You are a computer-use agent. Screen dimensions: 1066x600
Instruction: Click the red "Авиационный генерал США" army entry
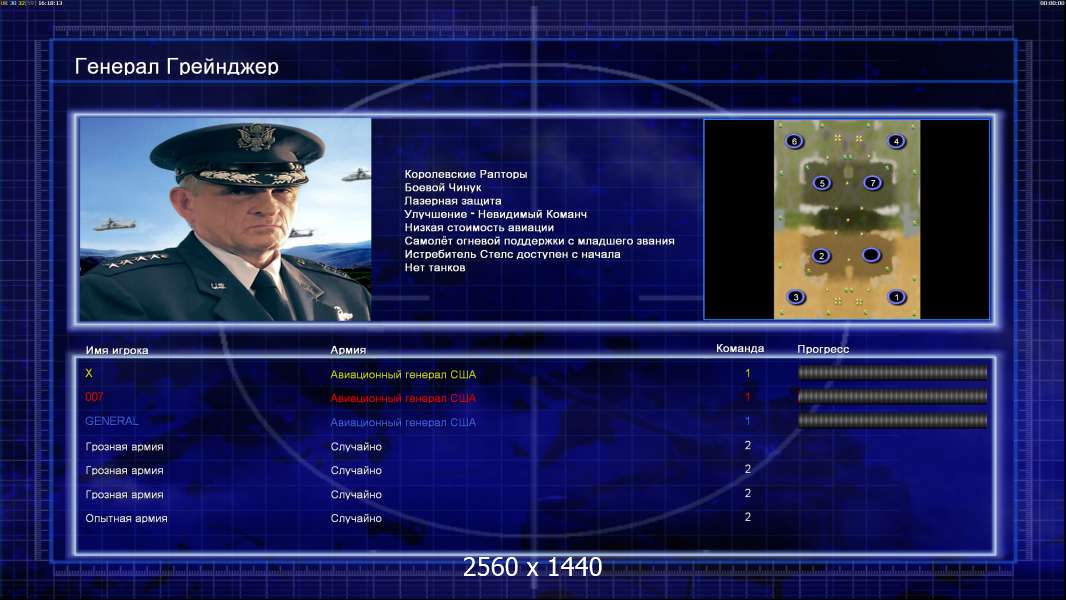(x=403, y=398)
